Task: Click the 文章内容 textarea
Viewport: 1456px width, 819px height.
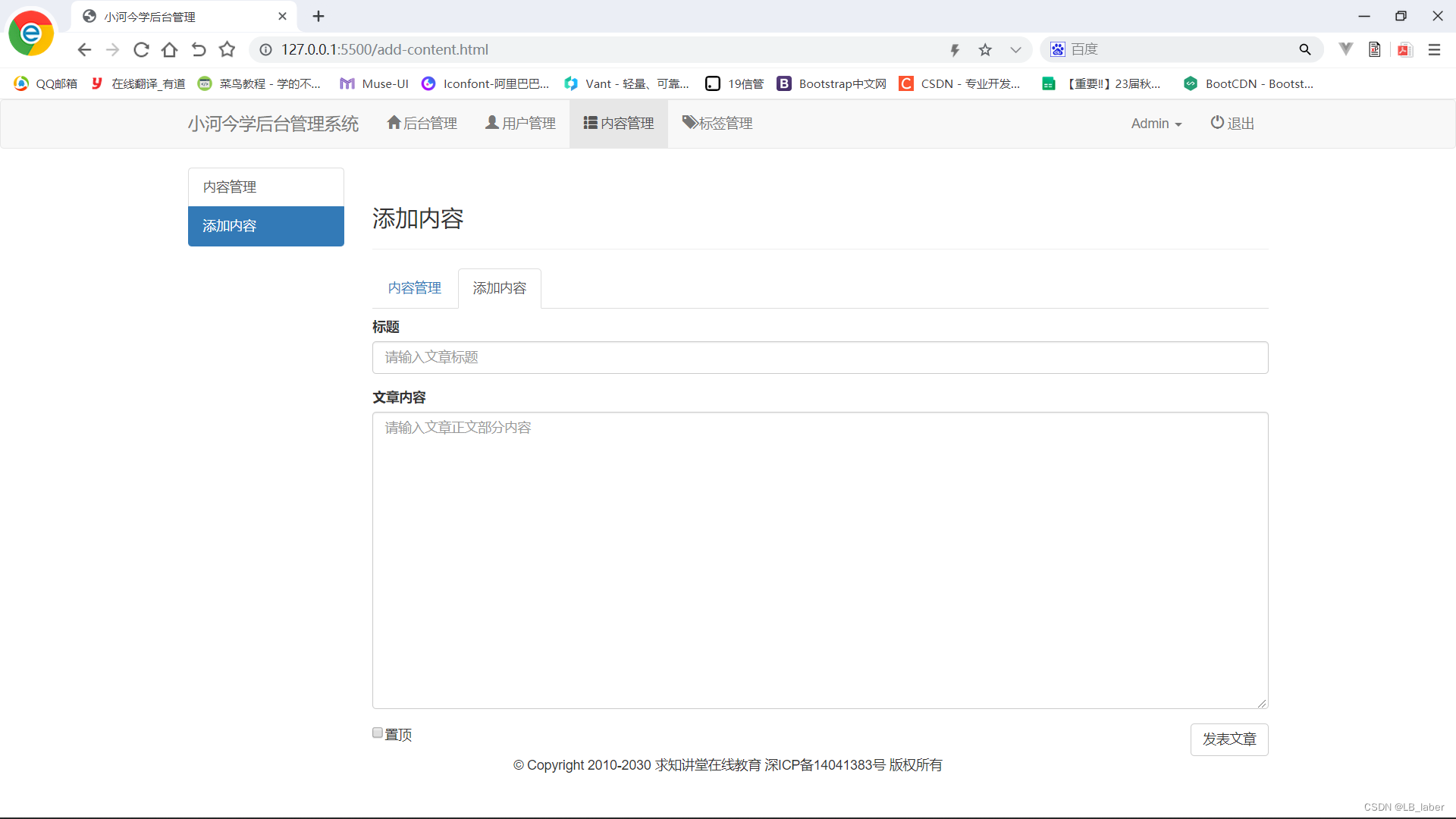Action: (820, 560)
